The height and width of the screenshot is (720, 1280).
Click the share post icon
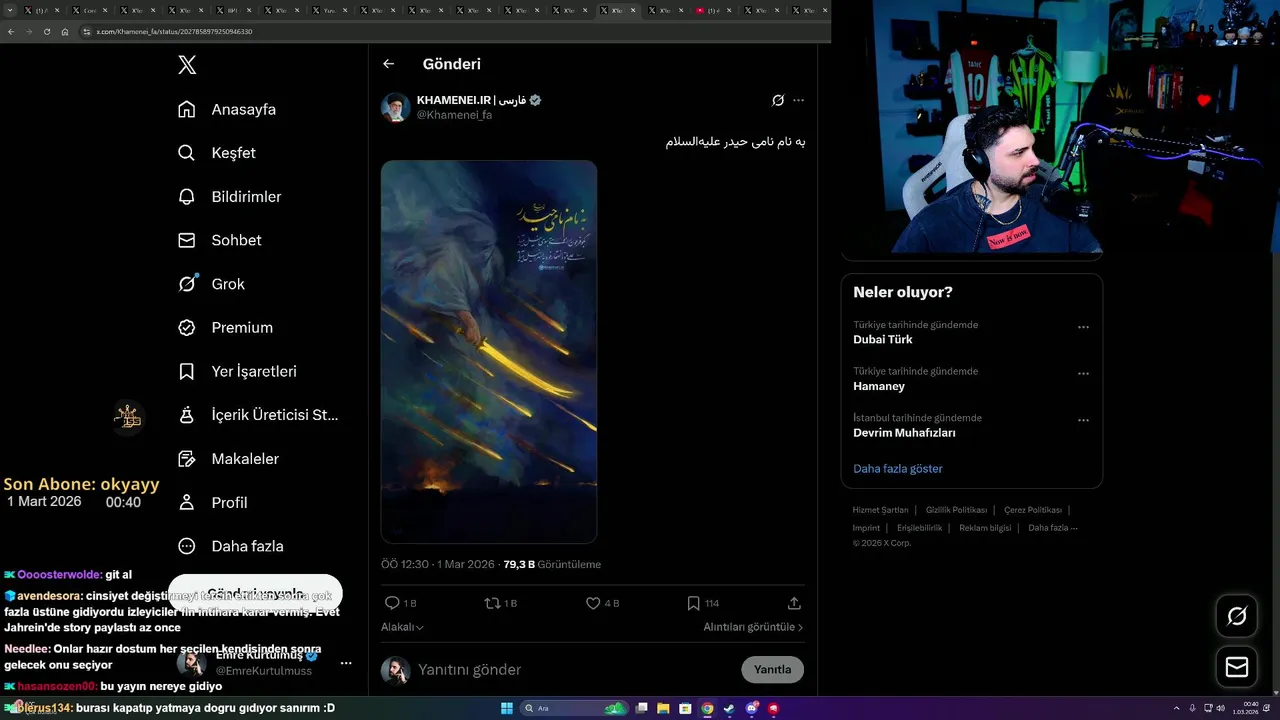(x=794, y=603)
